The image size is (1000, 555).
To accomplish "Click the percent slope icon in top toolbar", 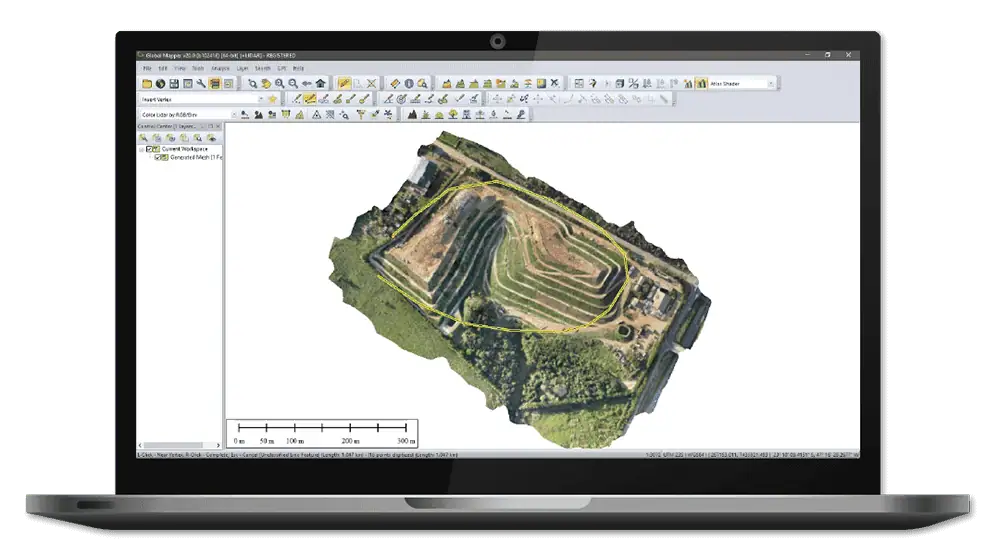I will 633,84.
